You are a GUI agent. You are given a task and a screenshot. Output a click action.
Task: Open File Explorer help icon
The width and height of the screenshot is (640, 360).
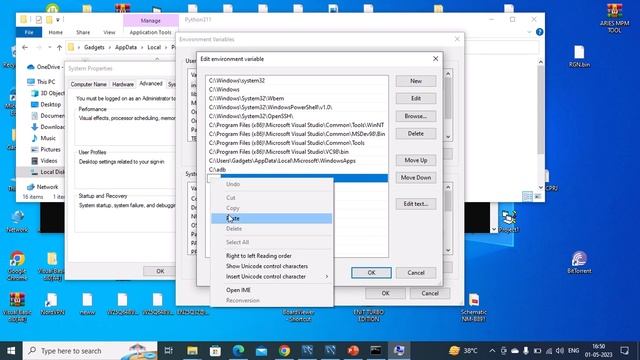[x=540, y=32]
